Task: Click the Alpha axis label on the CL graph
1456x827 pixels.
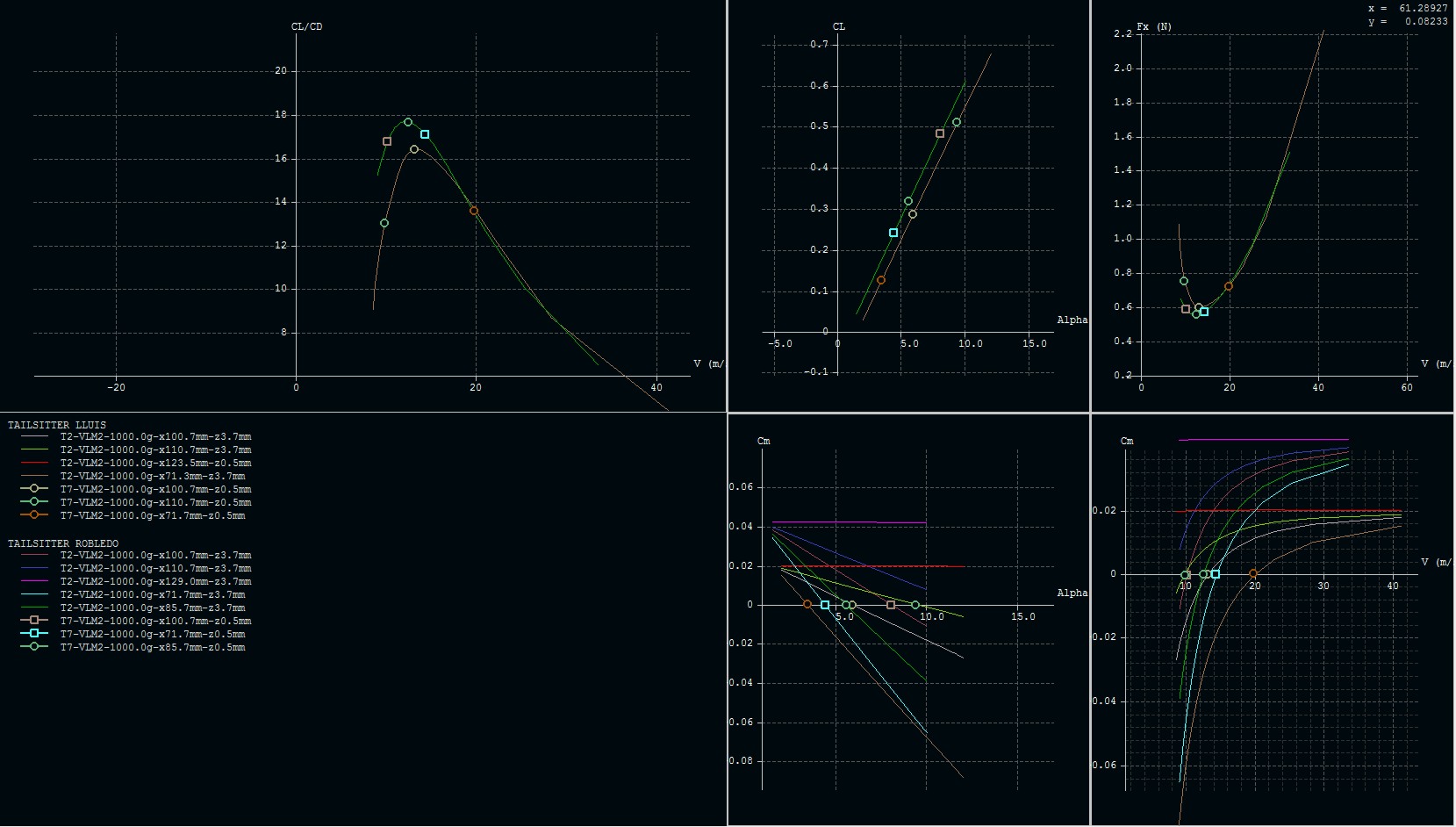Action: click(x=1072, y=320)
